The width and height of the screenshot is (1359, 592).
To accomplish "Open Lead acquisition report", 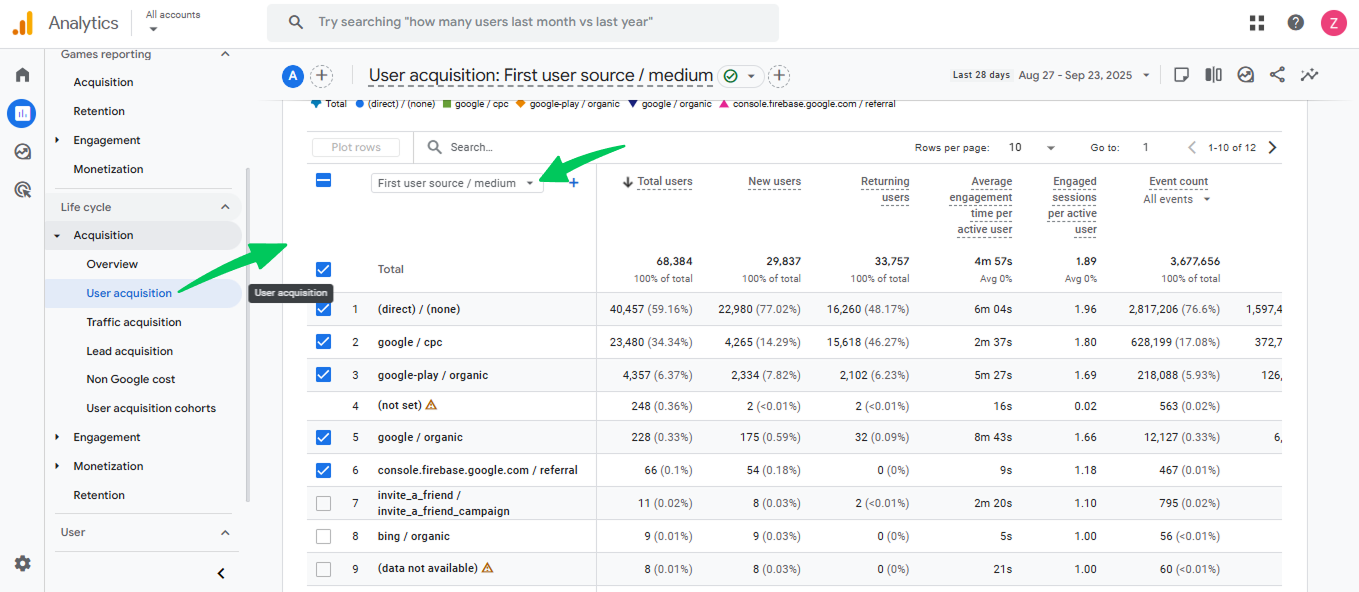I will tap(130, 351).
